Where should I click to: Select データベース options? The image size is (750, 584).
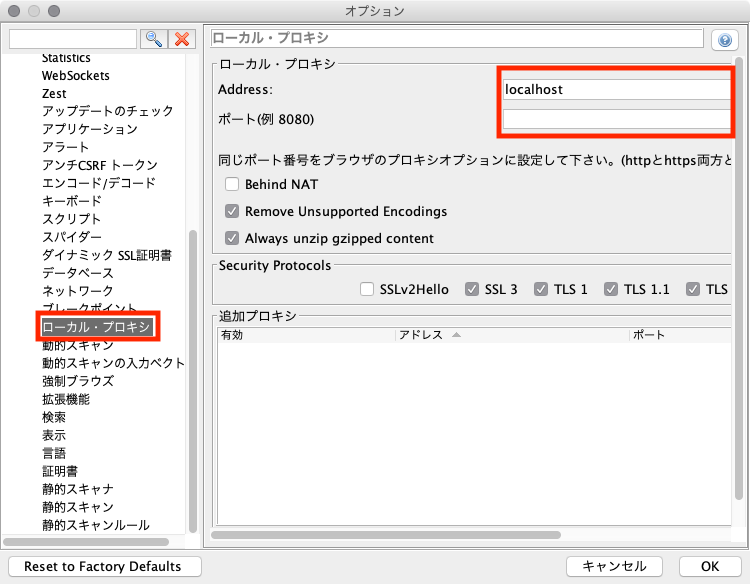[78, 273]
